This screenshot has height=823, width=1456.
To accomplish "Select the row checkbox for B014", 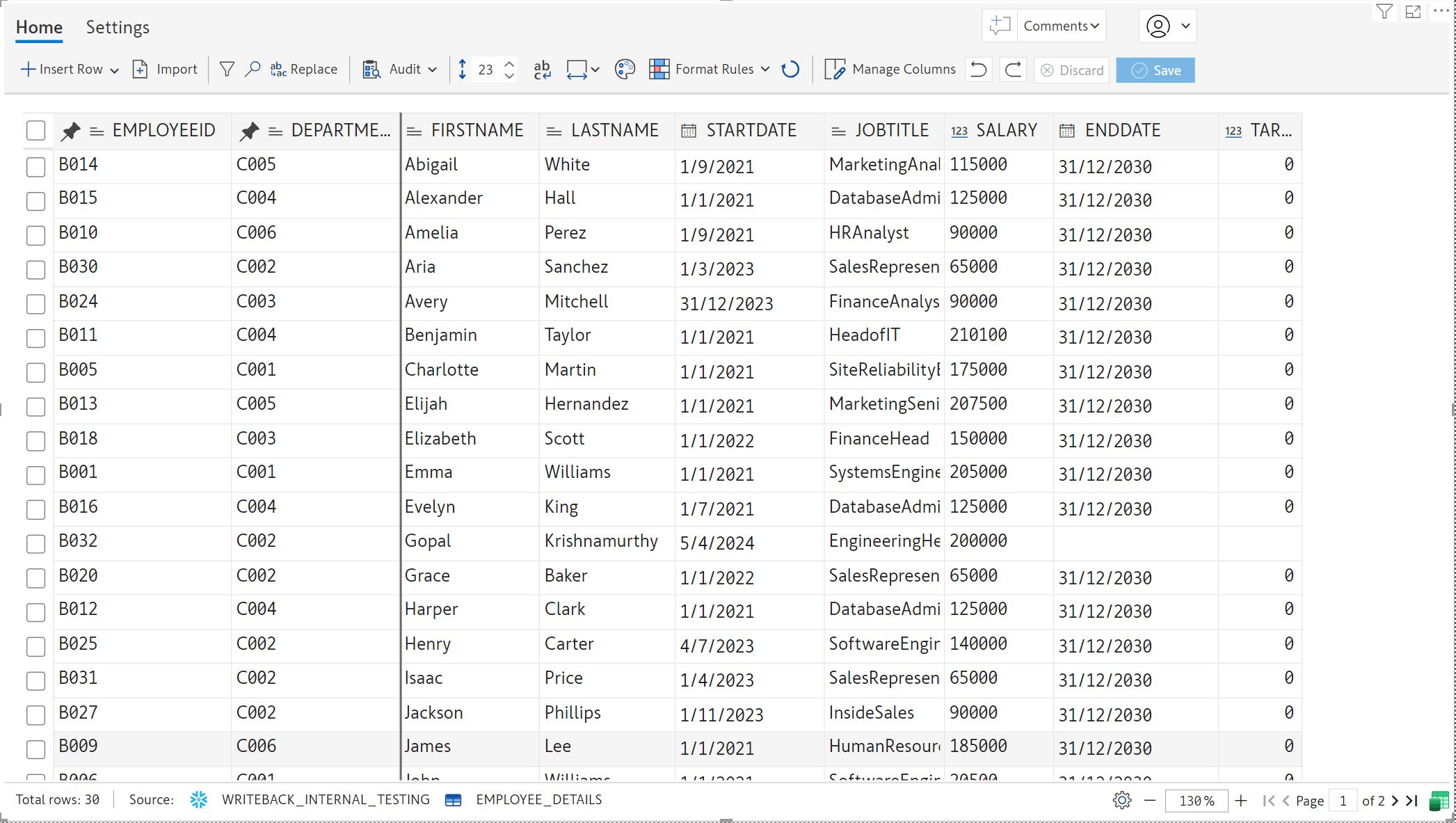I will coord(35,167).
